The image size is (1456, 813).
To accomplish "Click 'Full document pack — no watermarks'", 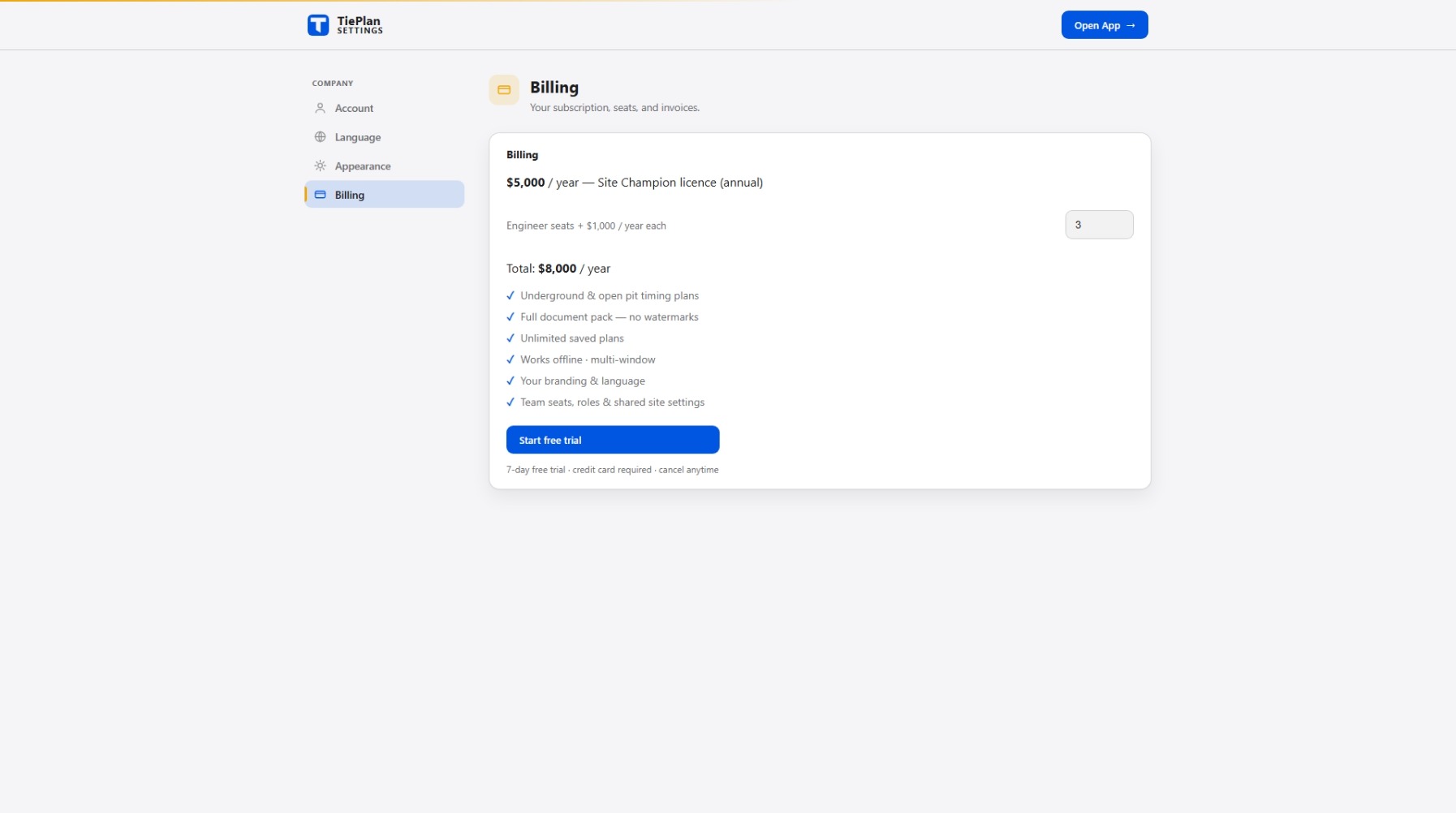I will pos(610,317).
